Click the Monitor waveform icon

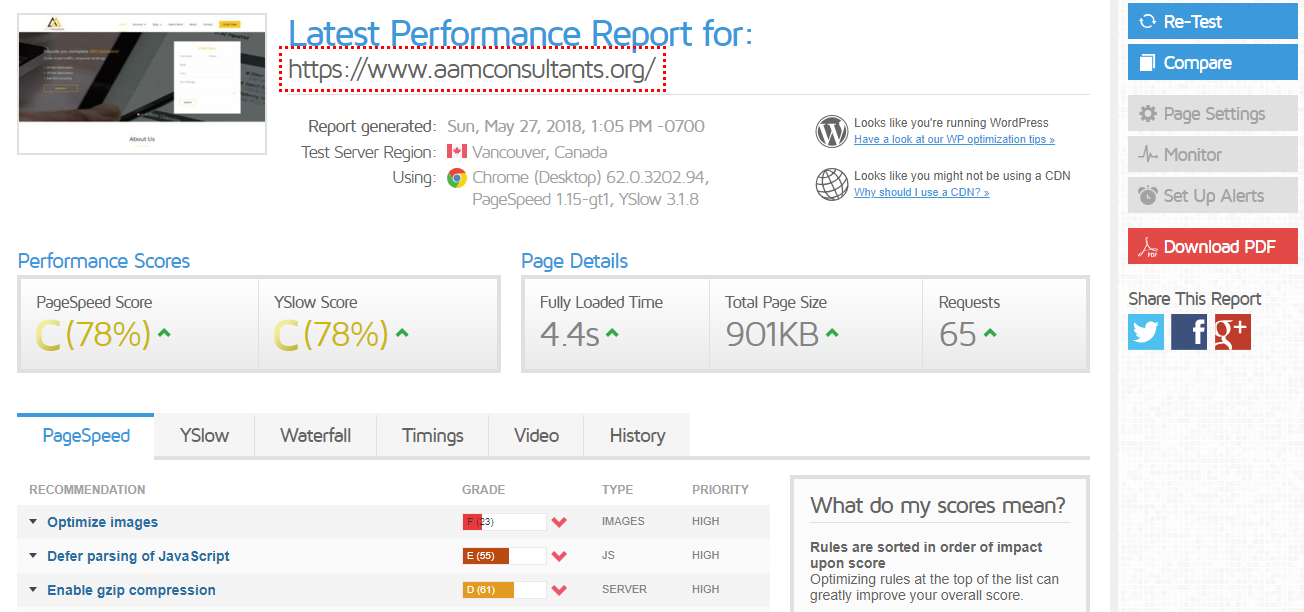pyautogui.click(x=1147, y=154)
